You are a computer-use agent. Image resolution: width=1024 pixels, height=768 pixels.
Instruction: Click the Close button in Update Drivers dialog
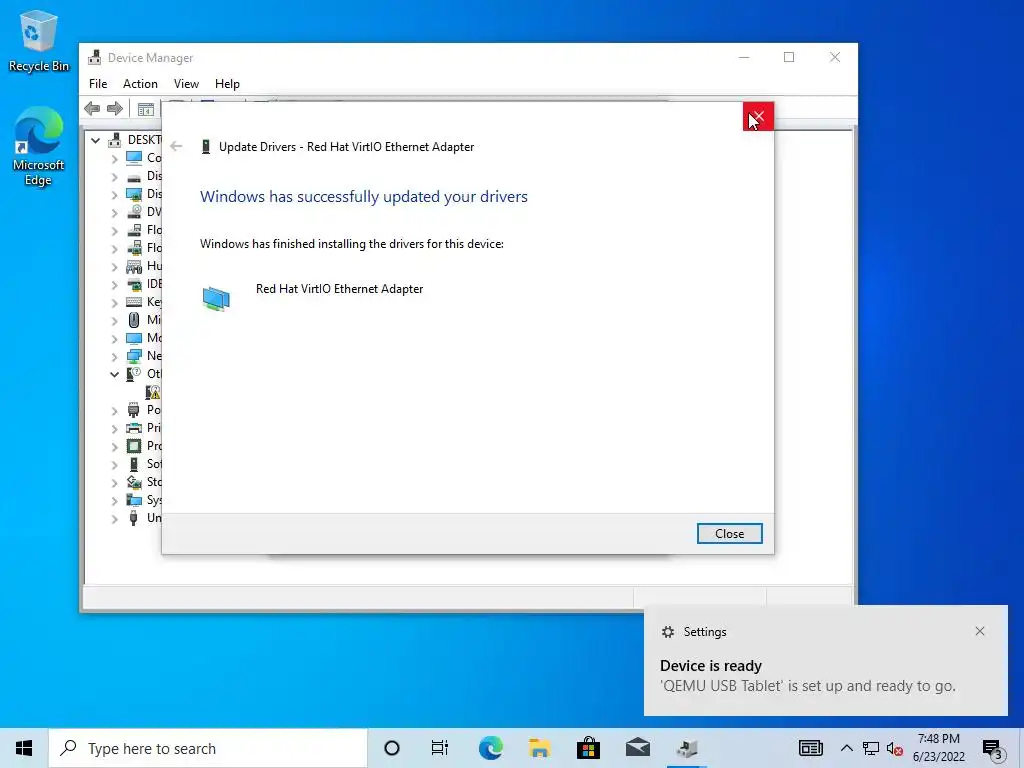[729, 534]
